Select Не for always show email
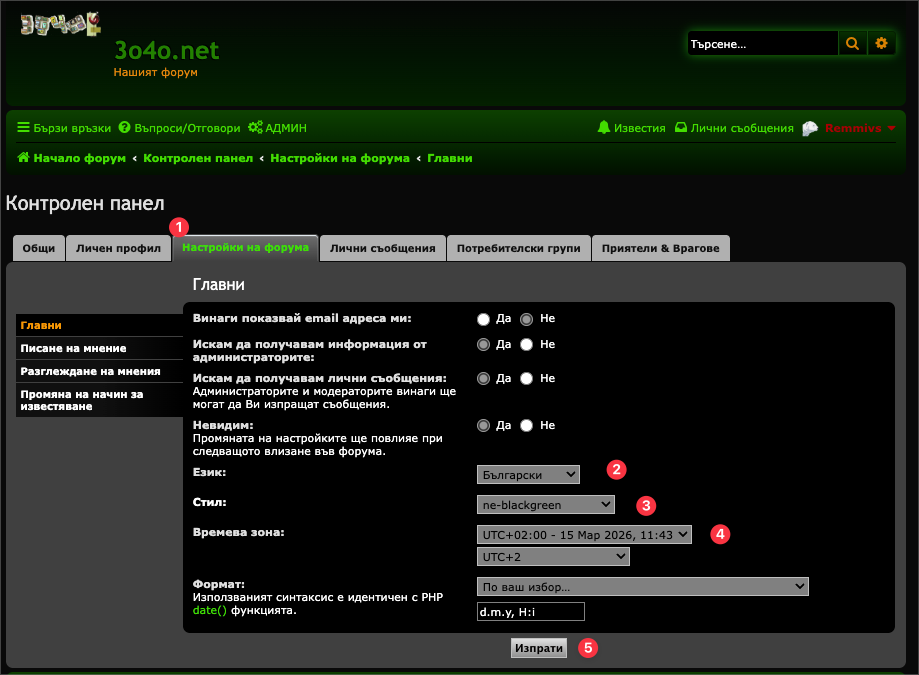919x675 pixels. pos(526,319)
